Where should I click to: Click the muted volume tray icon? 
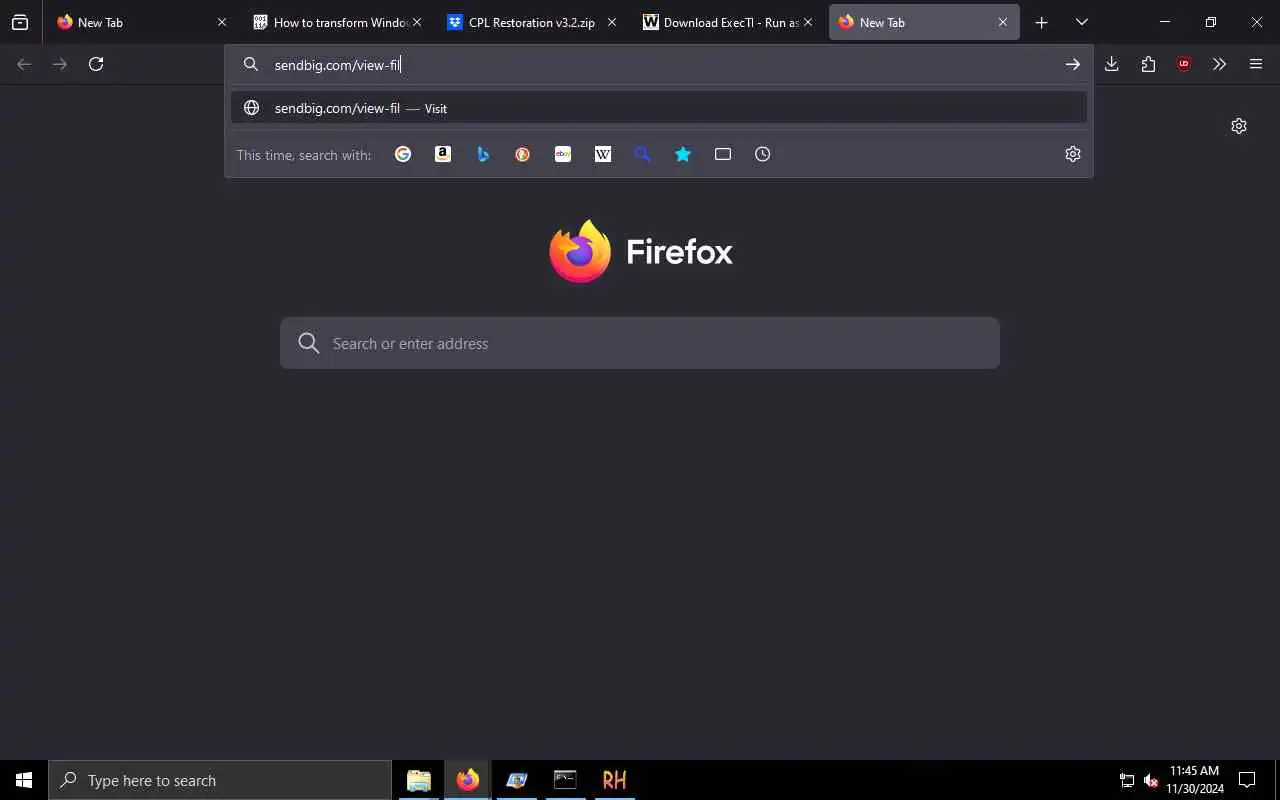pyautogui.click(x=1151, y=780)
